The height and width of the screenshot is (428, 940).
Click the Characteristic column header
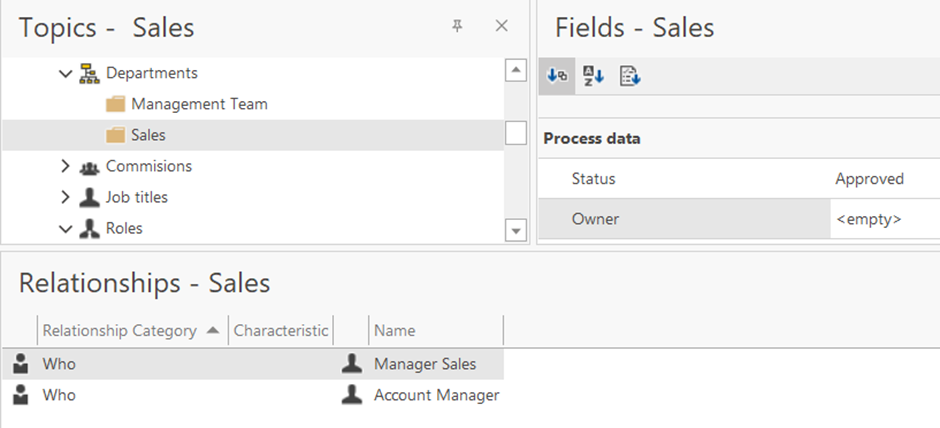(x=281, y=330)
